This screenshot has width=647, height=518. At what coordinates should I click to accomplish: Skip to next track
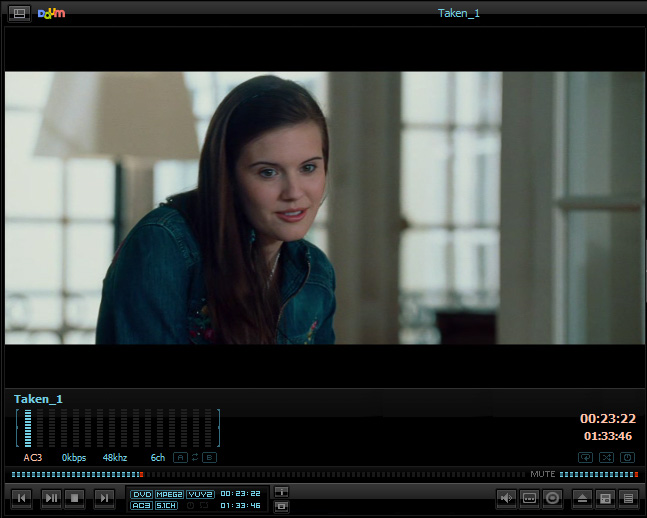[x=104, y=498]
